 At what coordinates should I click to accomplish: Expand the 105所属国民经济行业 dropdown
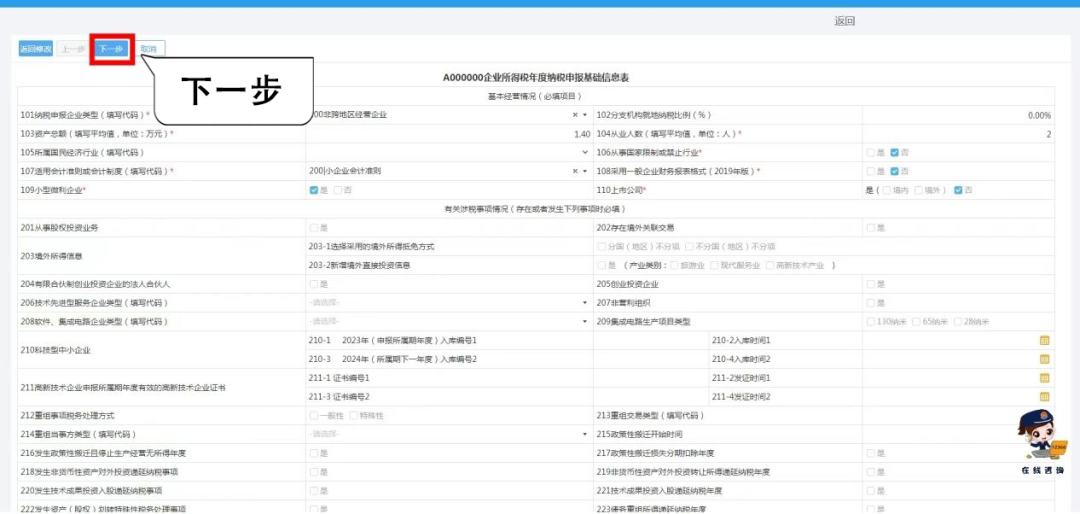coord(585,152)
